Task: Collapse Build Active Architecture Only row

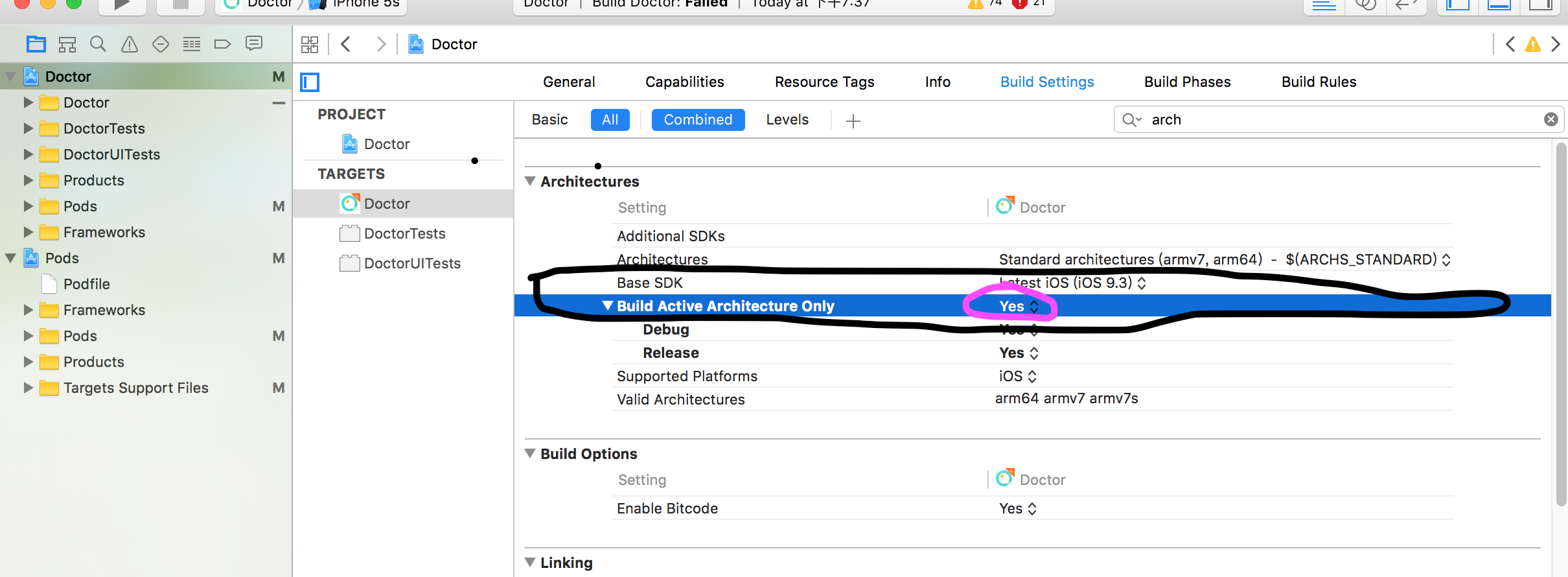Action: [x=608, y=305]
